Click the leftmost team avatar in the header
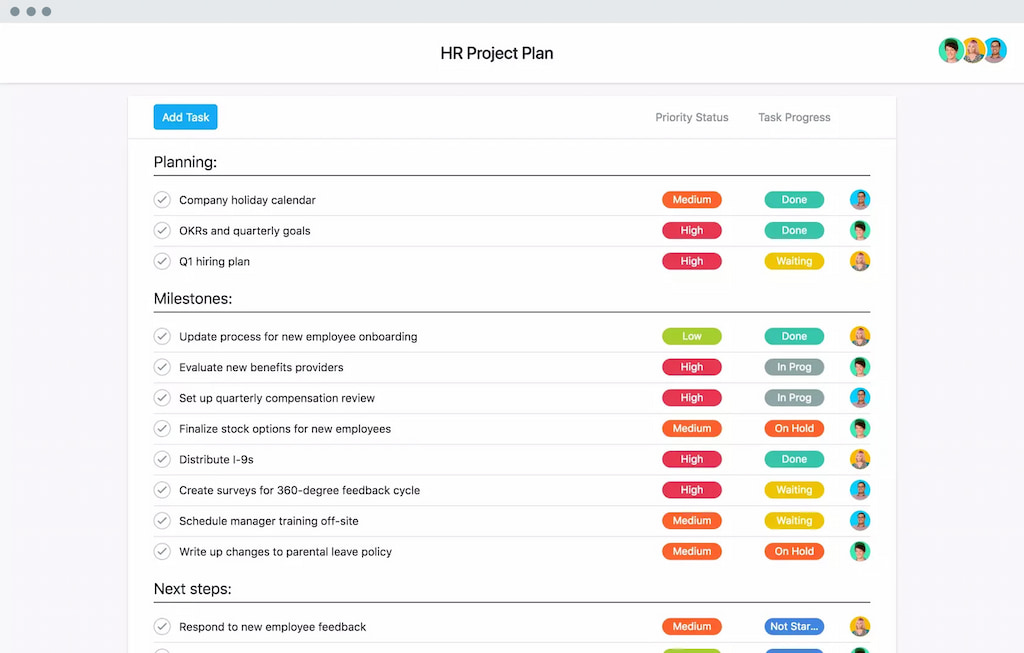Screen dimensions: 1024x653 coord(951,49)
